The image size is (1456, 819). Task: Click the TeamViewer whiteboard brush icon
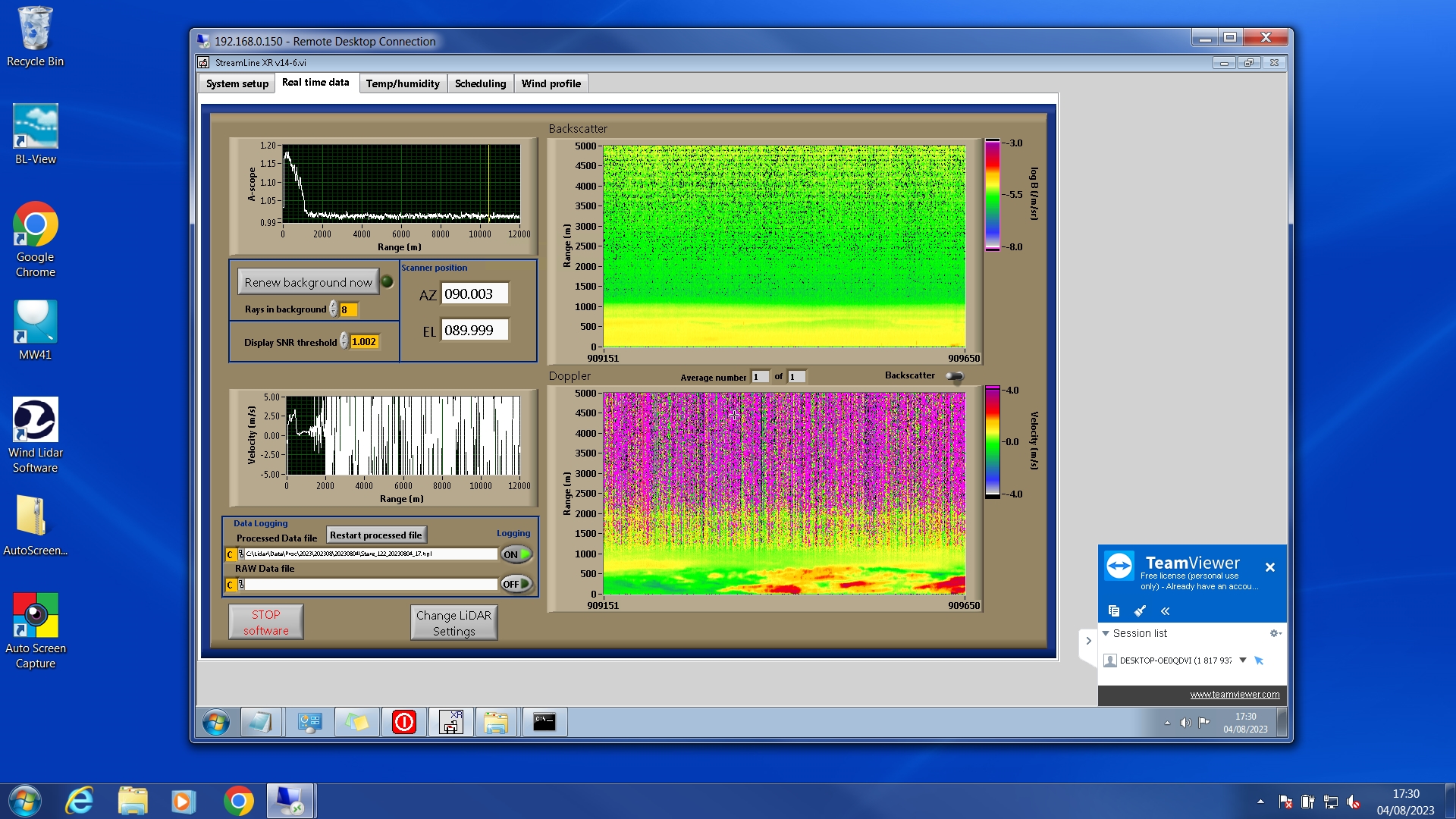[x=1139, y=611]
